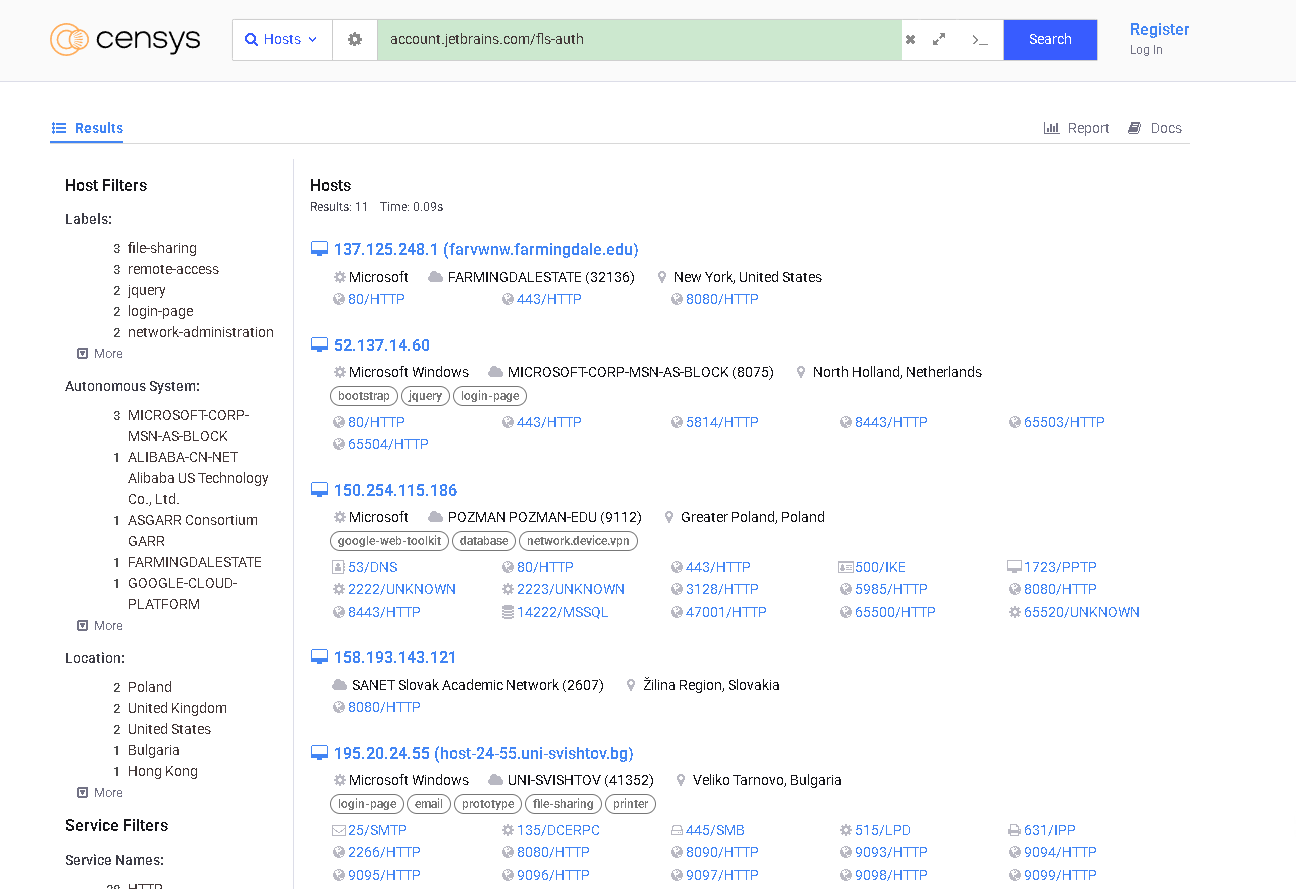Click the card icon beside 500/IKE
1296x889 pixels.
846,567
